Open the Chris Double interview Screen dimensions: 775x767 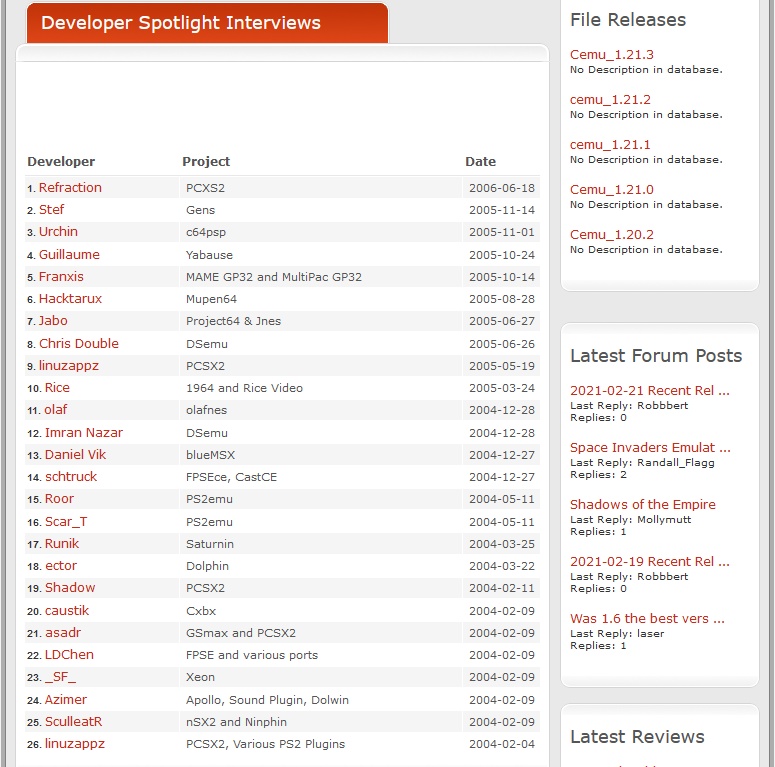click(x=79, y=343)
